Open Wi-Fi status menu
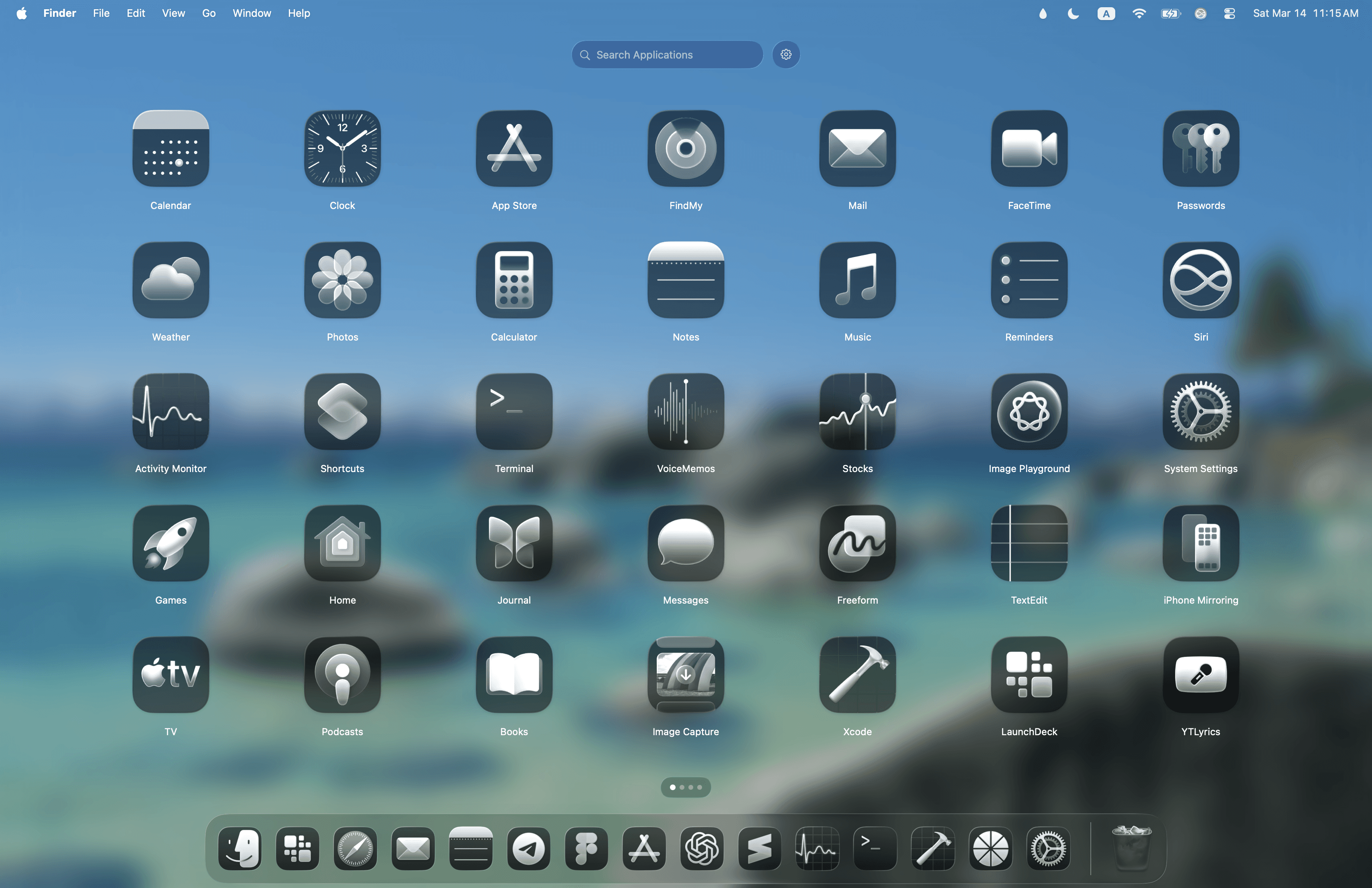Image resolution: width=1372 pixels, height=888 pixels. (x=1139, y=14)
